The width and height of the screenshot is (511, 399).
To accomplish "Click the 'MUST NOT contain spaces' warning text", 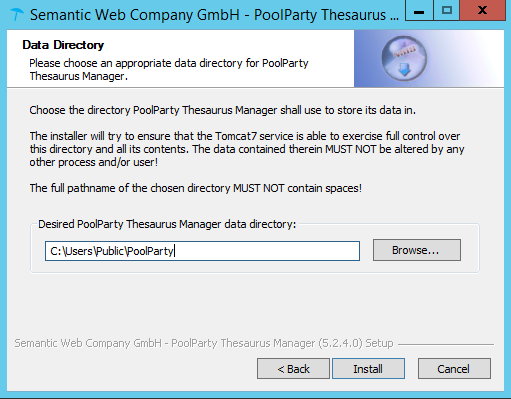I will pos(196,188).
